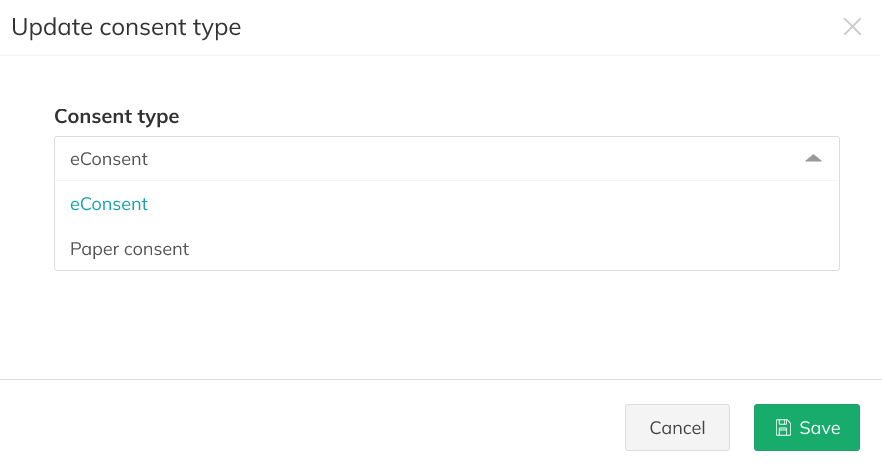Viewport: 882px width, 474px height.
Task: Toggle the Consent type dropdown caret
Action: pyautogui.click(x=813, y=159)
